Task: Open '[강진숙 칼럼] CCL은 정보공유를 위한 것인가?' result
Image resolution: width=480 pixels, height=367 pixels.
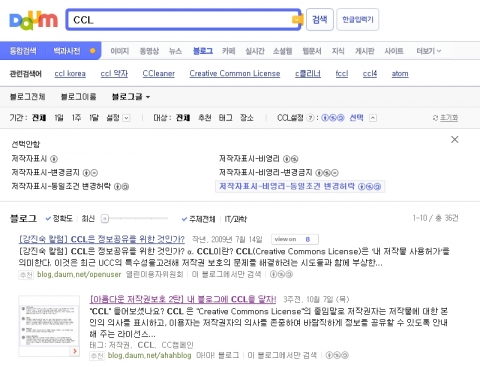Action: tap(102, 239)
